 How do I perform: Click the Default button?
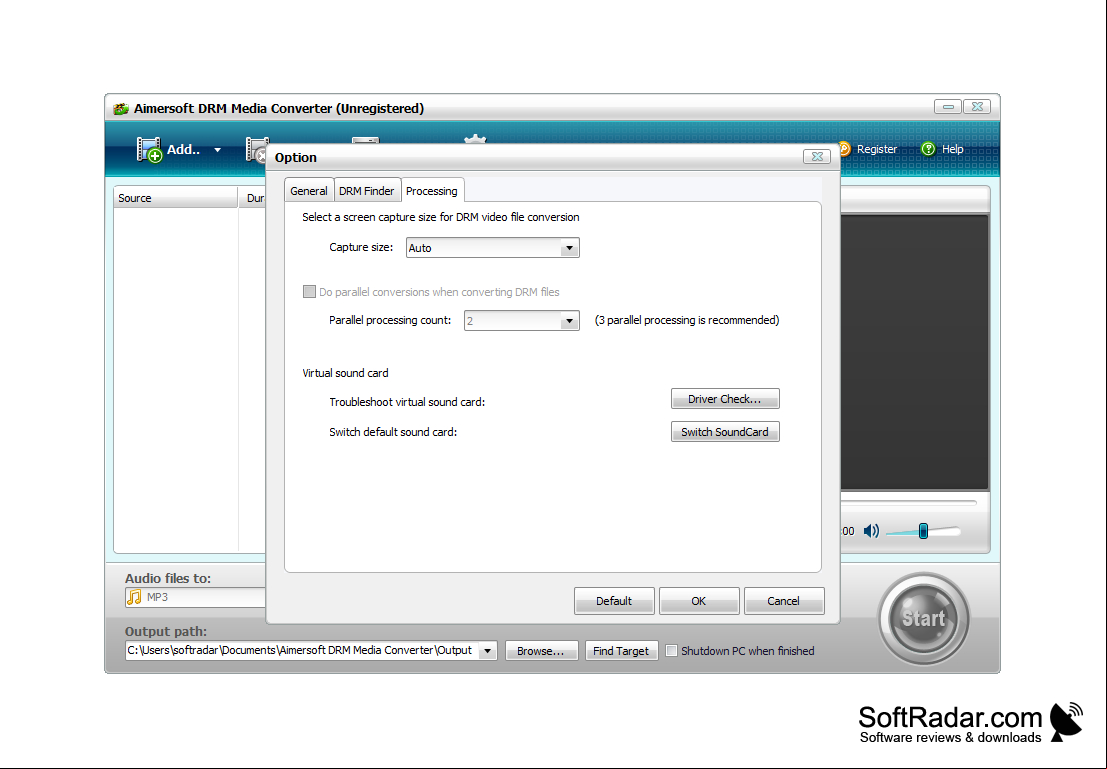coord(614,601)
